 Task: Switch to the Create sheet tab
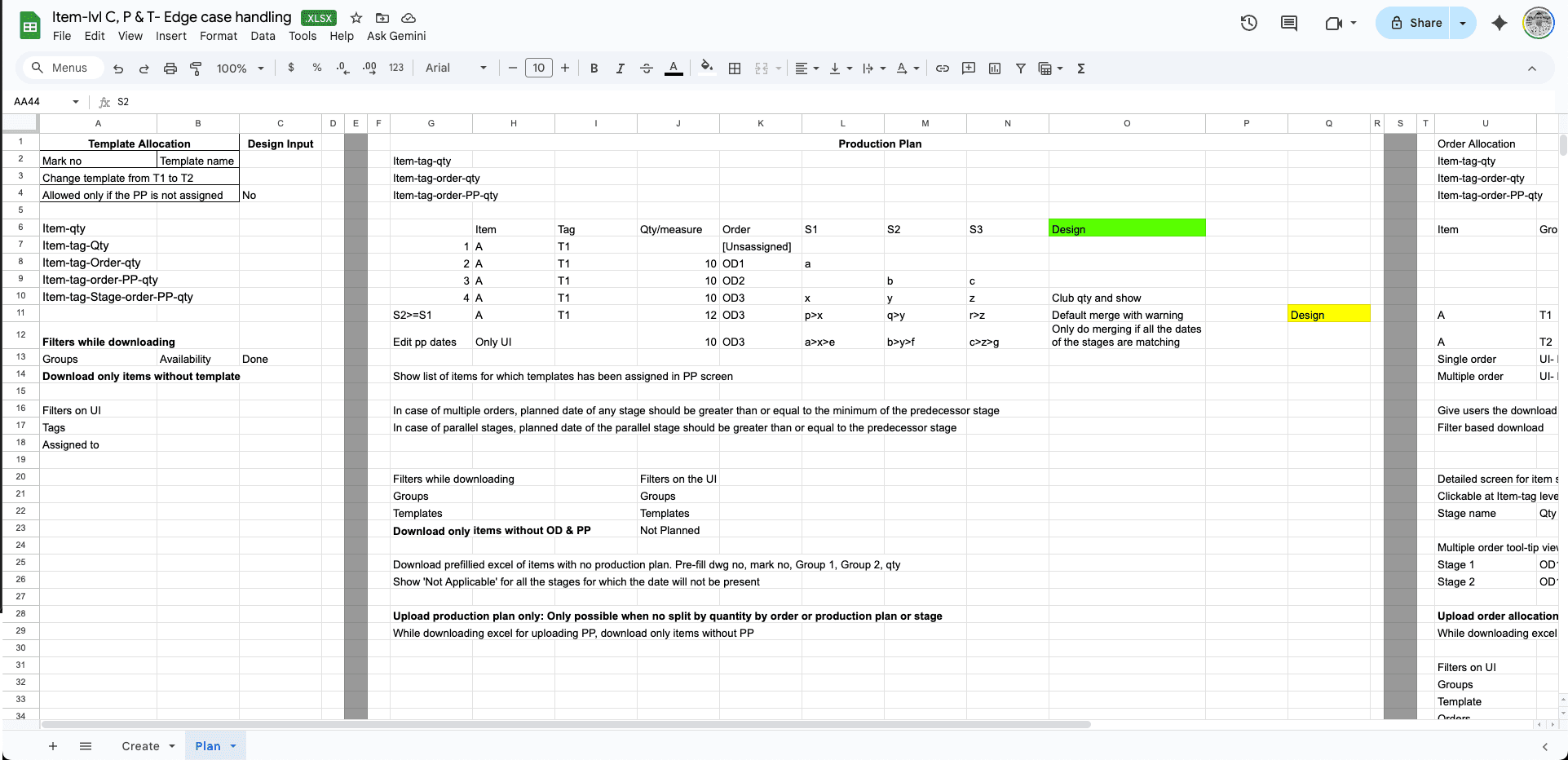coord(148,745)
